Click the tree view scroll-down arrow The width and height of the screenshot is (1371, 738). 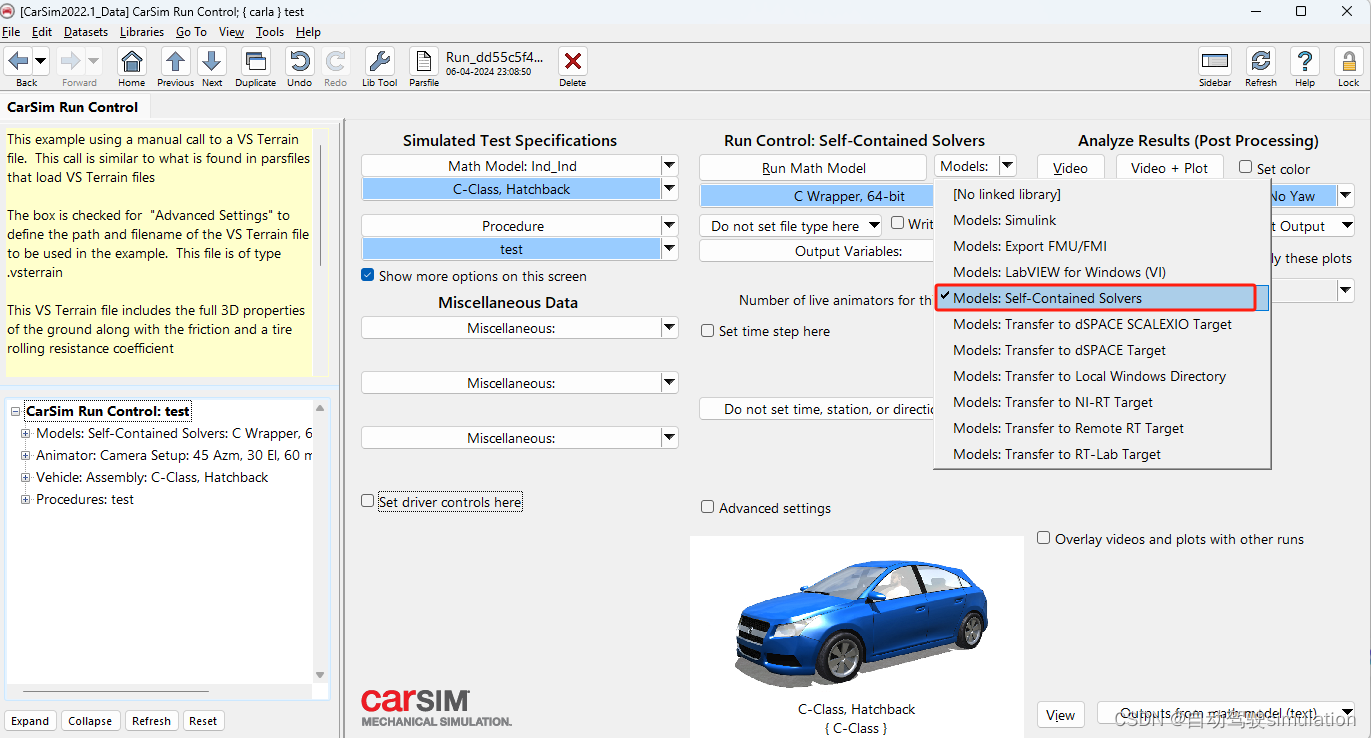click(320, 675)
